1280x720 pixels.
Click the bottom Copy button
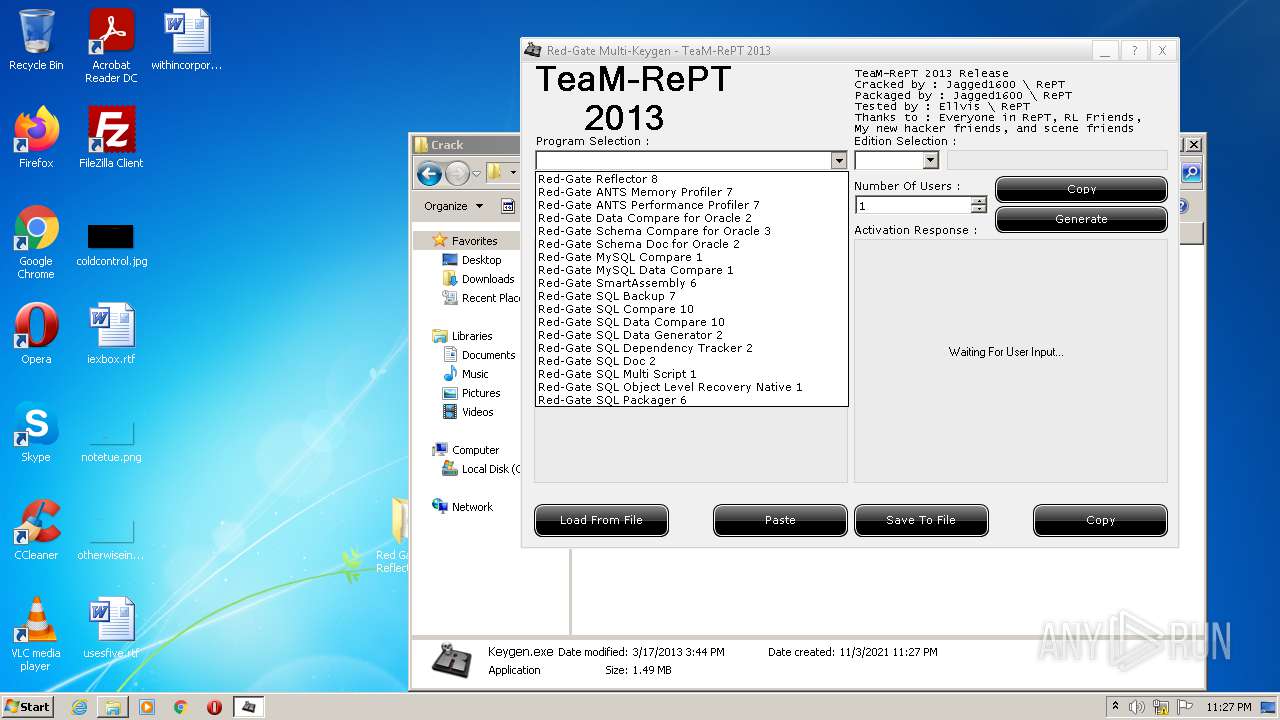(1100, 520)
